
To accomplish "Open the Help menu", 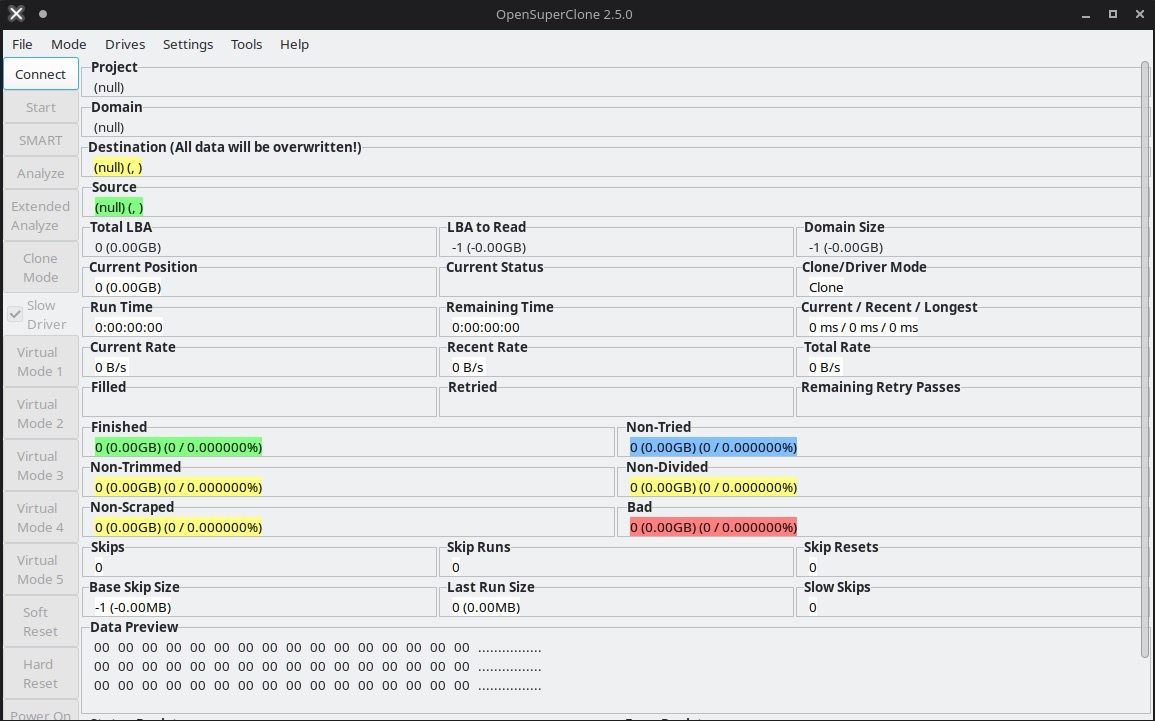I will [x=294, y=44].
